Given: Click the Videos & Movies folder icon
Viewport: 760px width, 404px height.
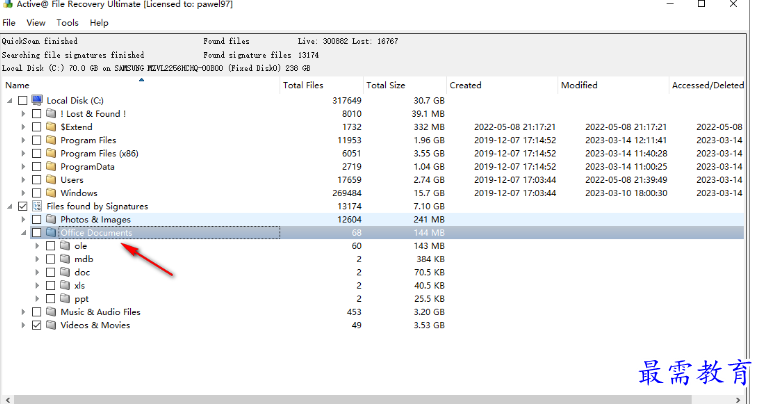Looking at the screenshot, I should pyautogui.click(x=51, y=325).
